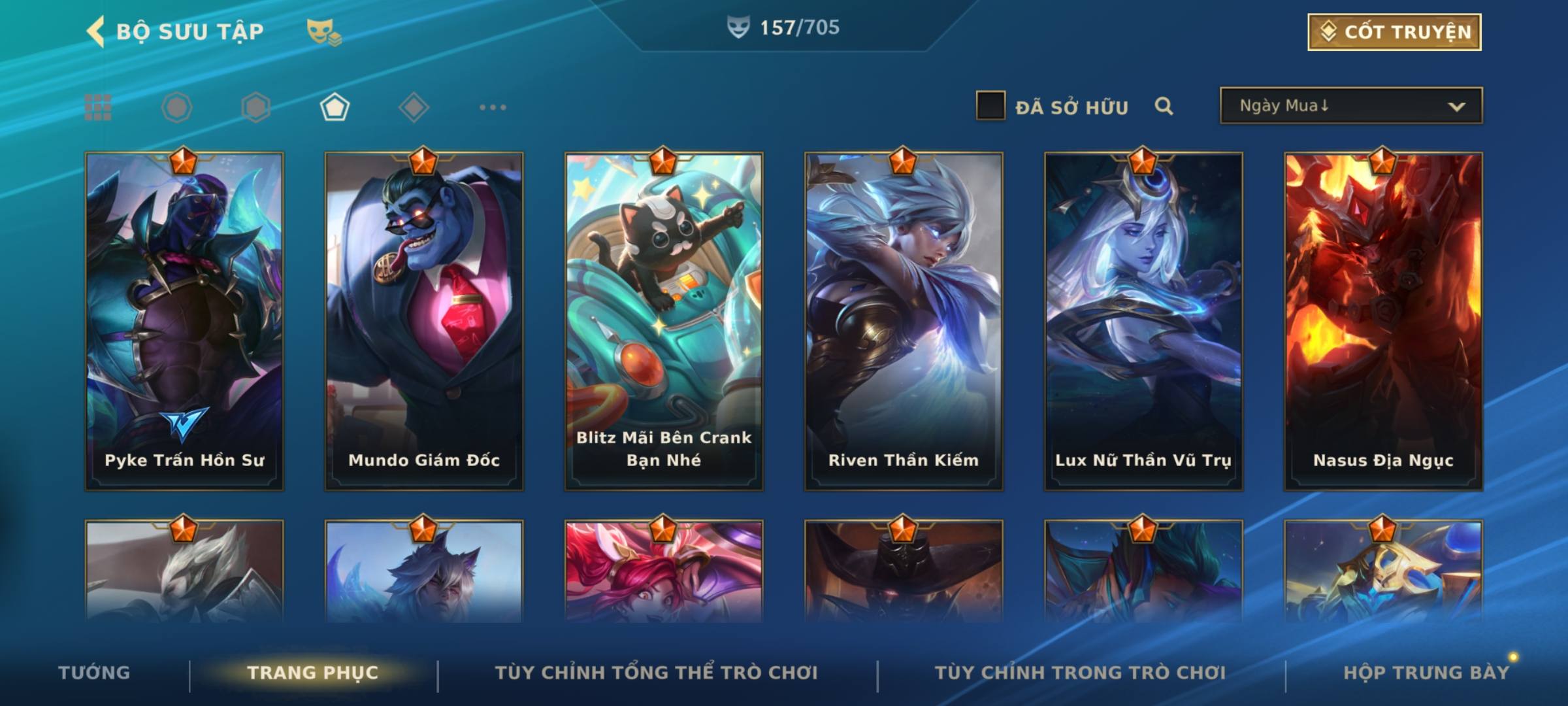Select the diamond rarity filter icon
The width and height of the screenshot is (1568, 706).
coord(414,107)
